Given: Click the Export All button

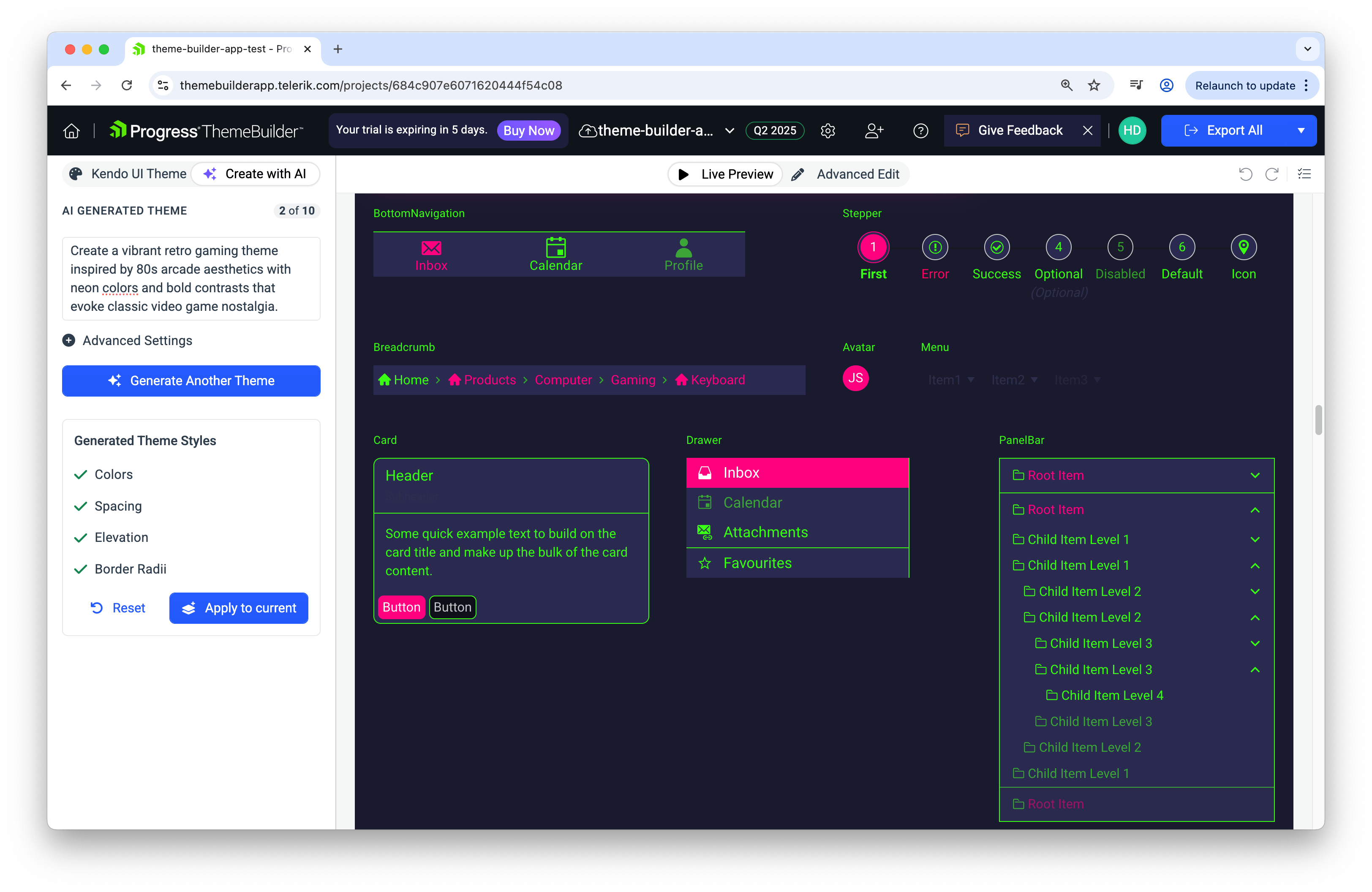Looking at the screenshot, I should pyautogui.click(x=1224, y=131).
